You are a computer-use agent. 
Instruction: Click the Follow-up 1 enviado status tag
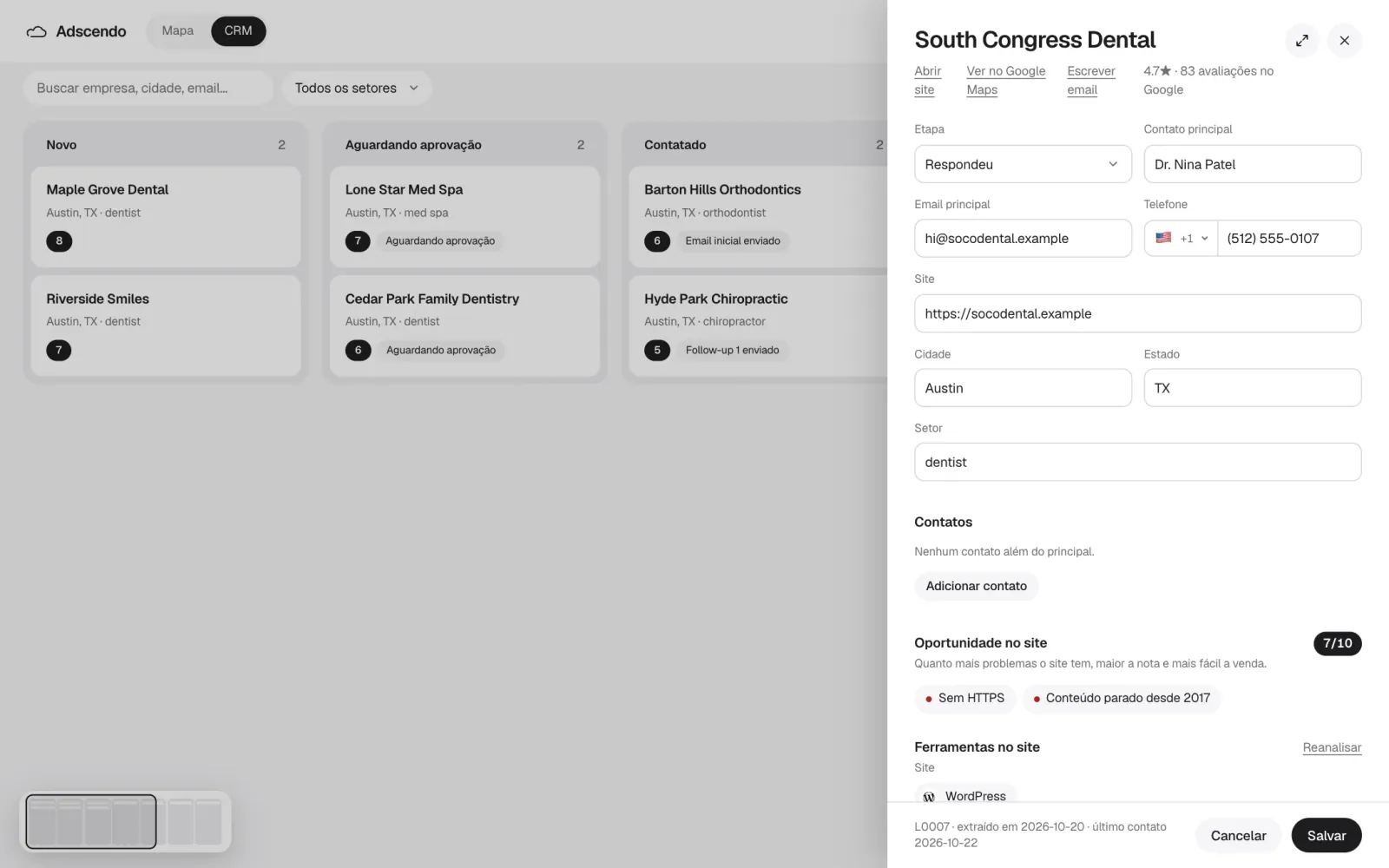tap(732, 350)
